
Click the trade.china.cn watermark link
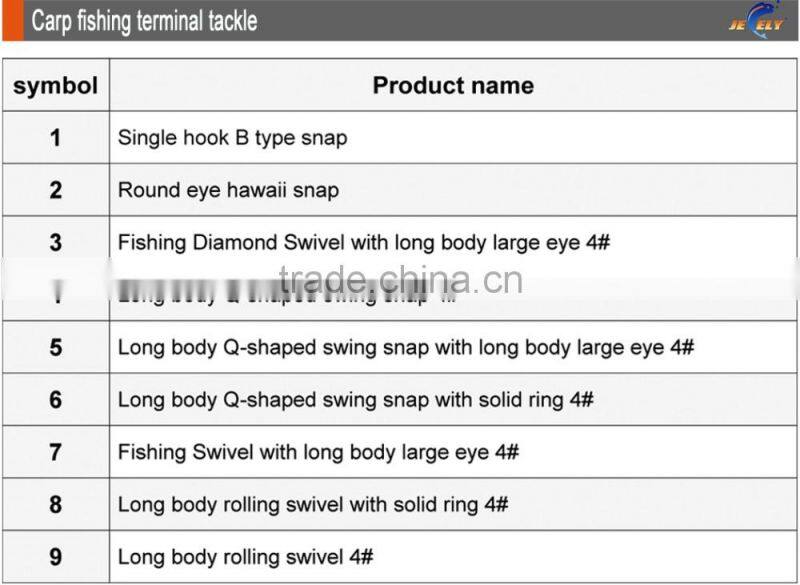(400, 280)
